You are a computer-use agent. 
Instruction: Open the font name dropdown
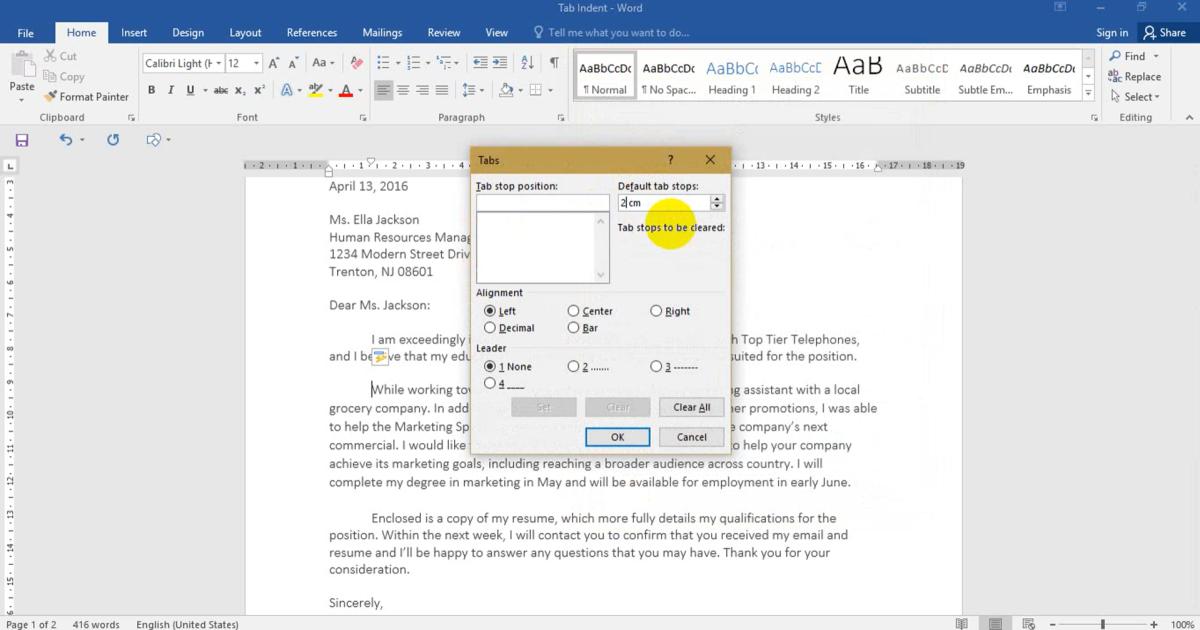click(217, 63)
